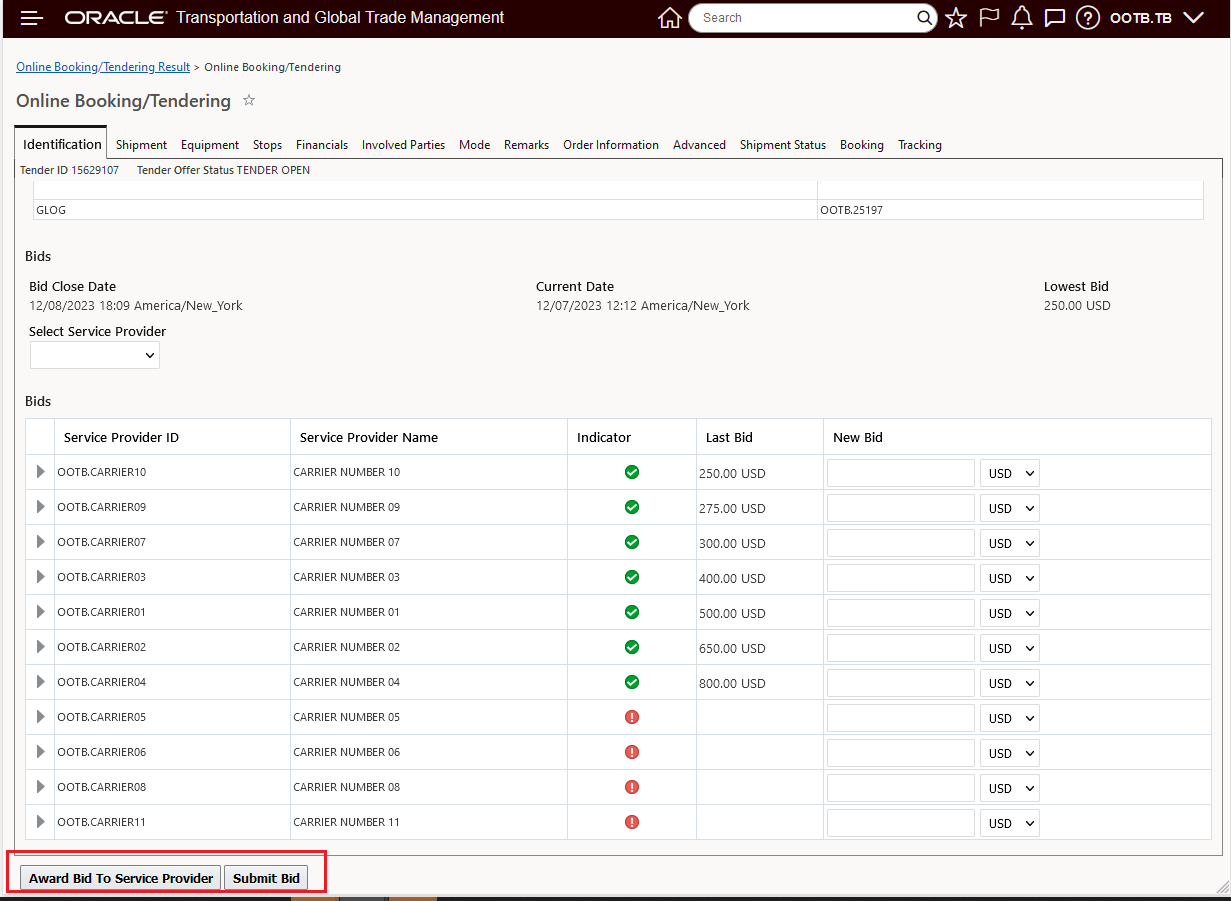Click green indicator for CARRIER NUMBER 02
Screen dimensions: 1231x901
pyautogui.click(x=632, y=647)
